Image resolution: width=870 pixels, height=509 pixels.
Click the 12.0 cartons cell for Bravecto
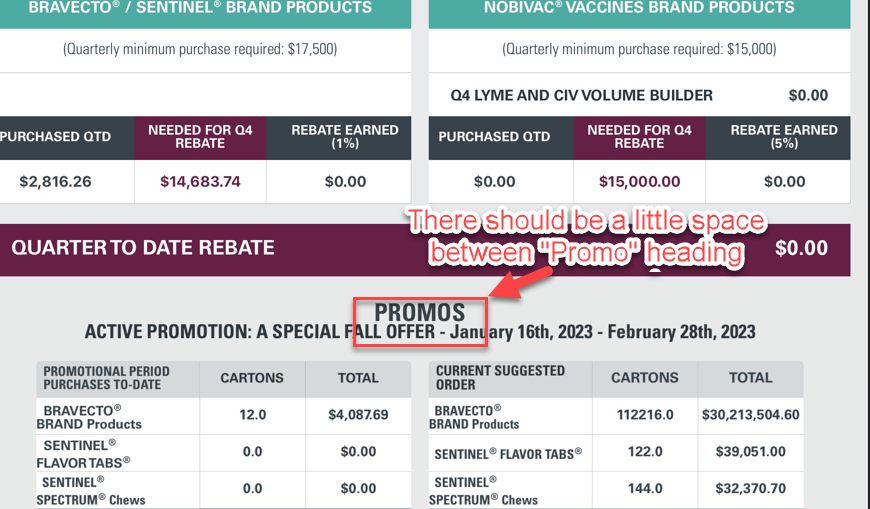(x=252, y=415)
